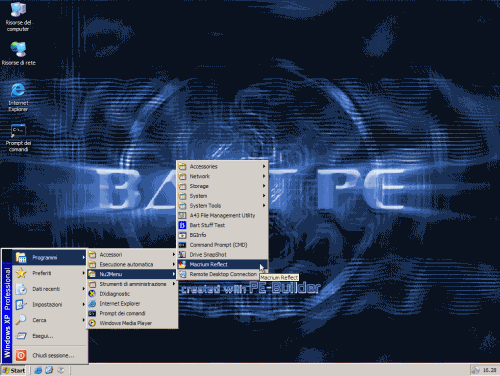This screenshot has width=500, height=376.
Task: Launch Internet Explorer from quick launch bar
Action: (38, 370)
